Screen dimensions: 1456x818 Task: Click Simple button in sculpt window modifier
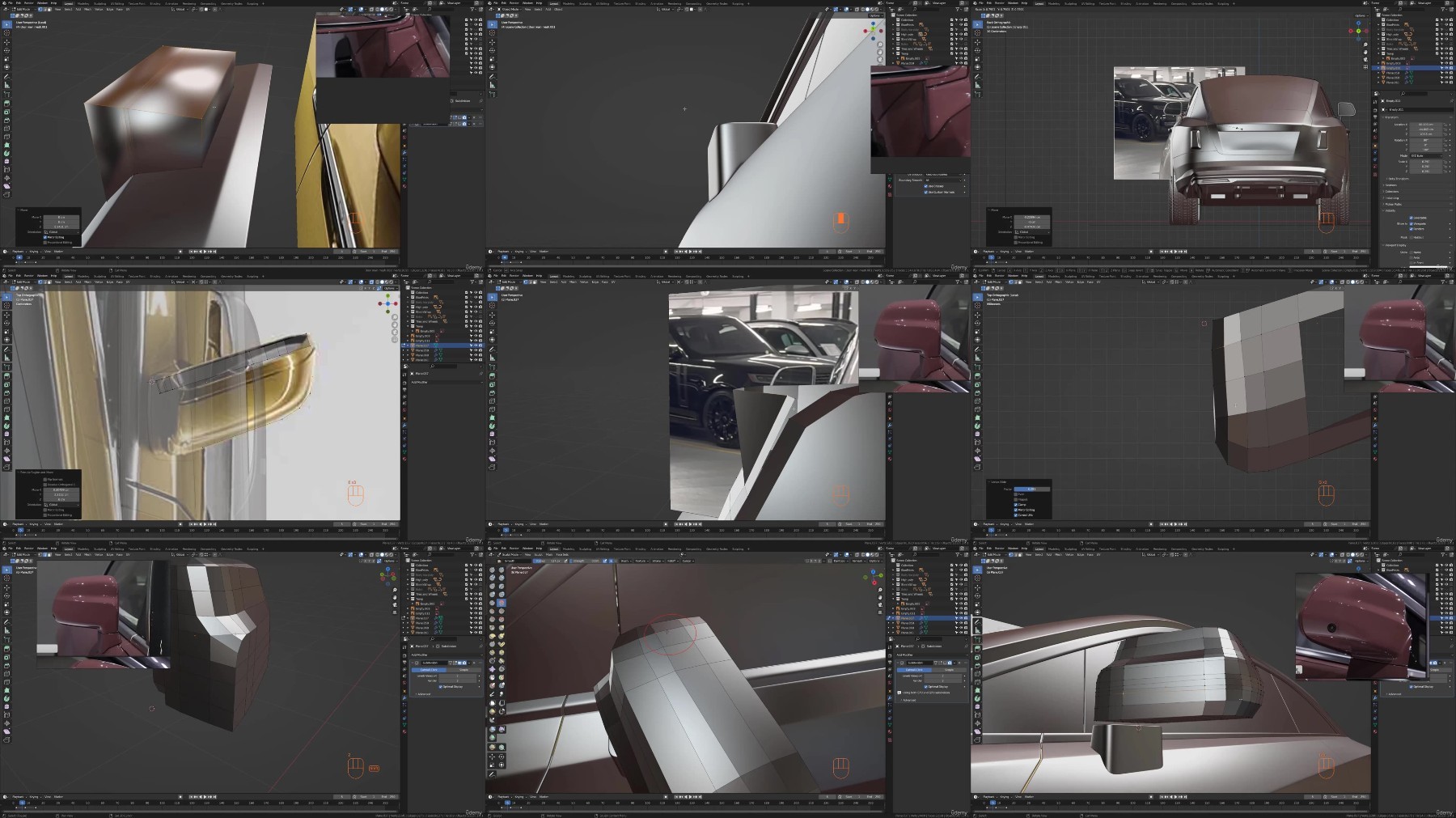949,670
